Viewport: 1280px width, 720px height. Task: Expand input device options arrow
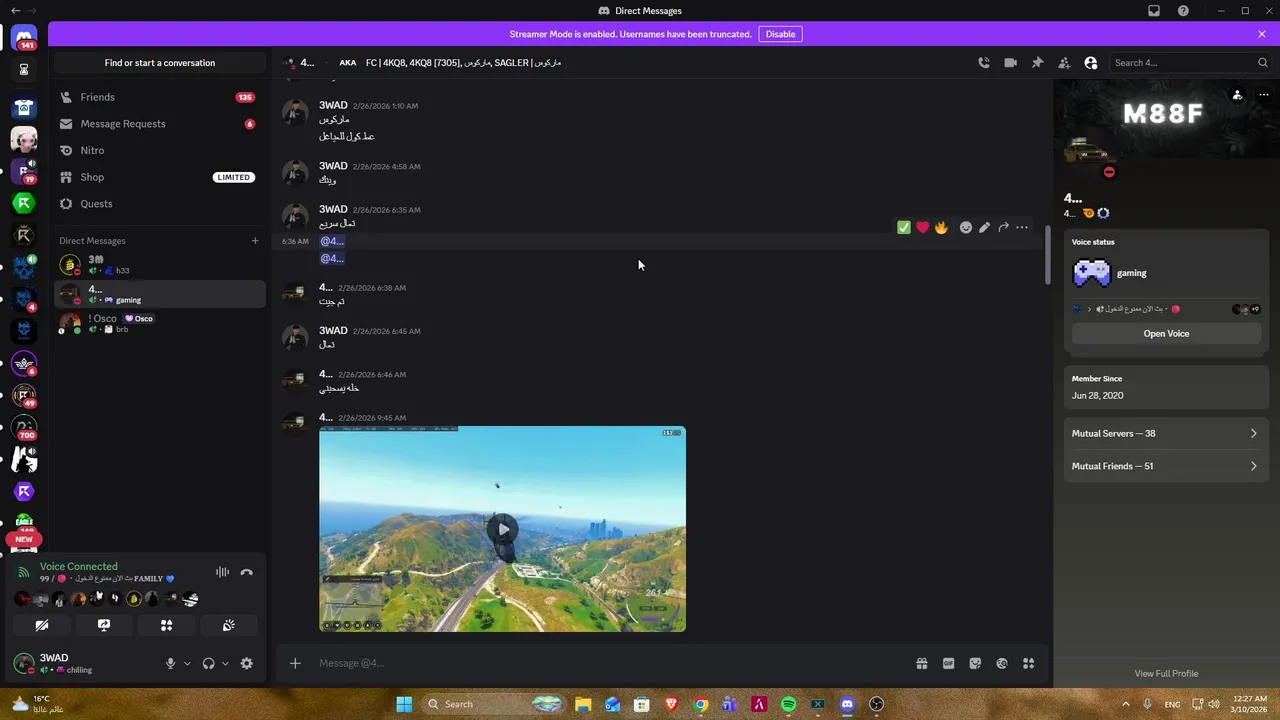tap(187, 664)
